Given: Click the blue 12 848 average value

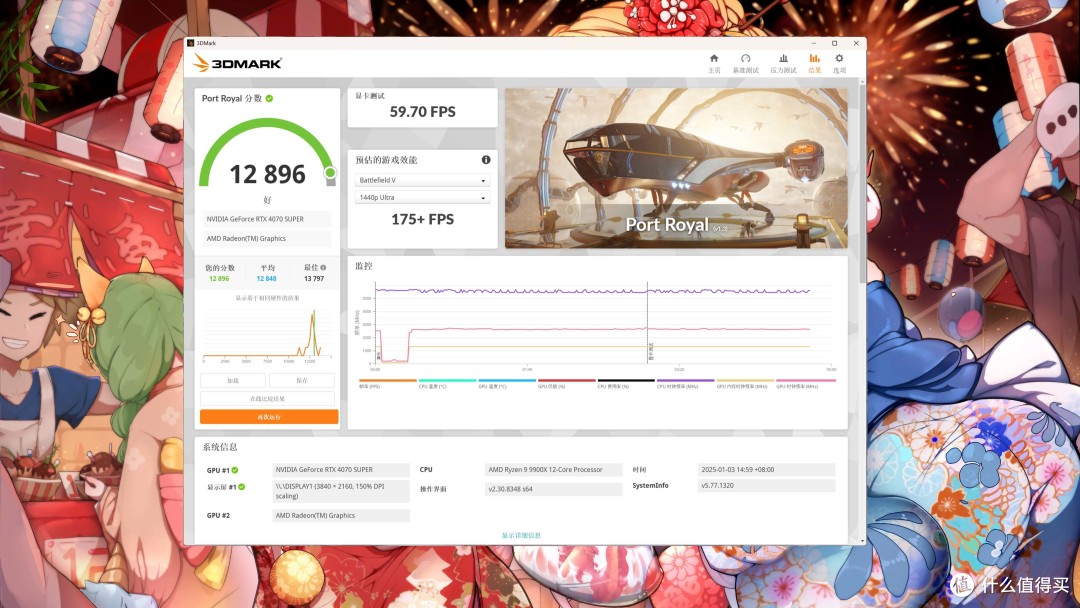Looking at the screenshot, I should (x=267, y=279).
